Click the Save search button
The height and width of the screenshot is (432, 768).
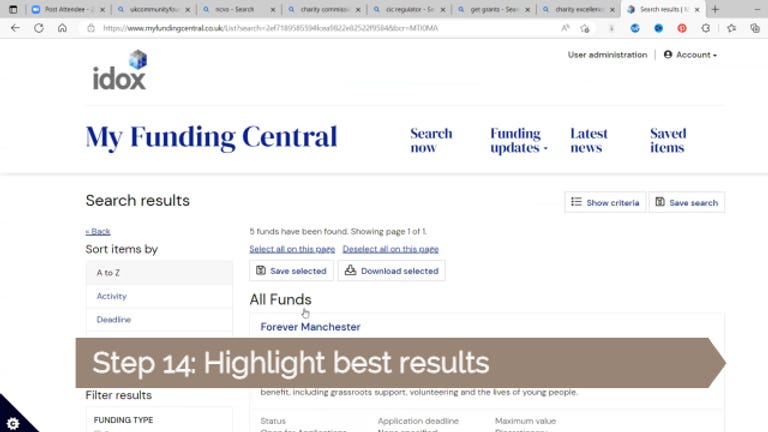click(x=687, y=202)
